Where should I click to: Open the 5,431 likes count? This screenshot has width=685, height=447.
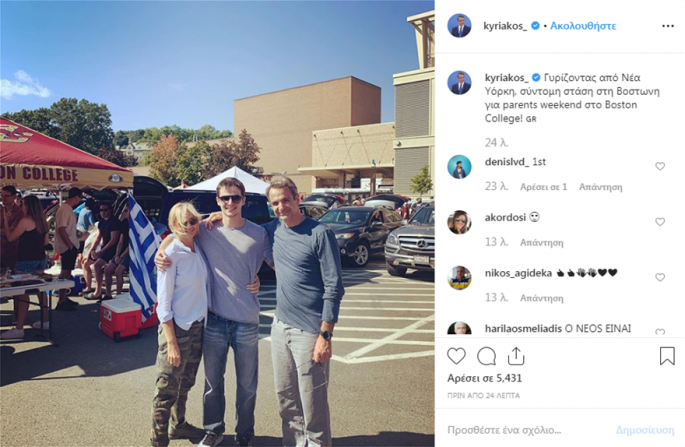click(x=484, y=378)
